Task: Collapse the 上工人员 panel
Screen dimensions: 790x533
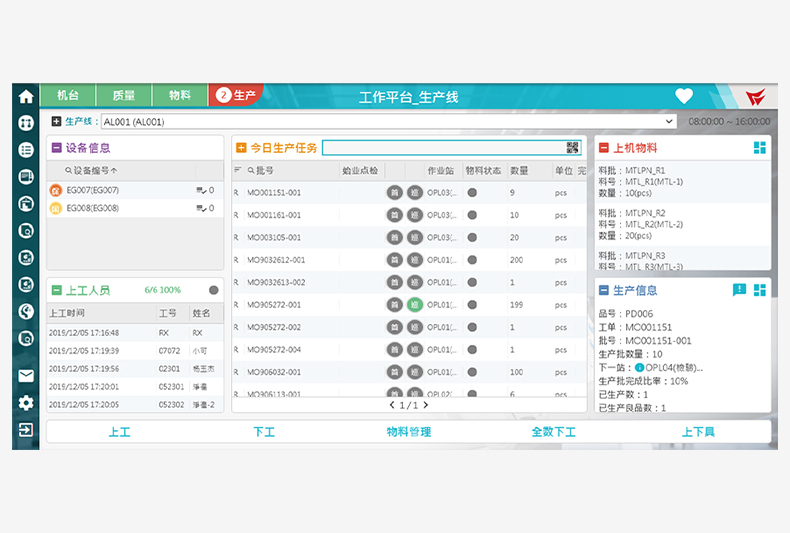Action: (56, 290)
